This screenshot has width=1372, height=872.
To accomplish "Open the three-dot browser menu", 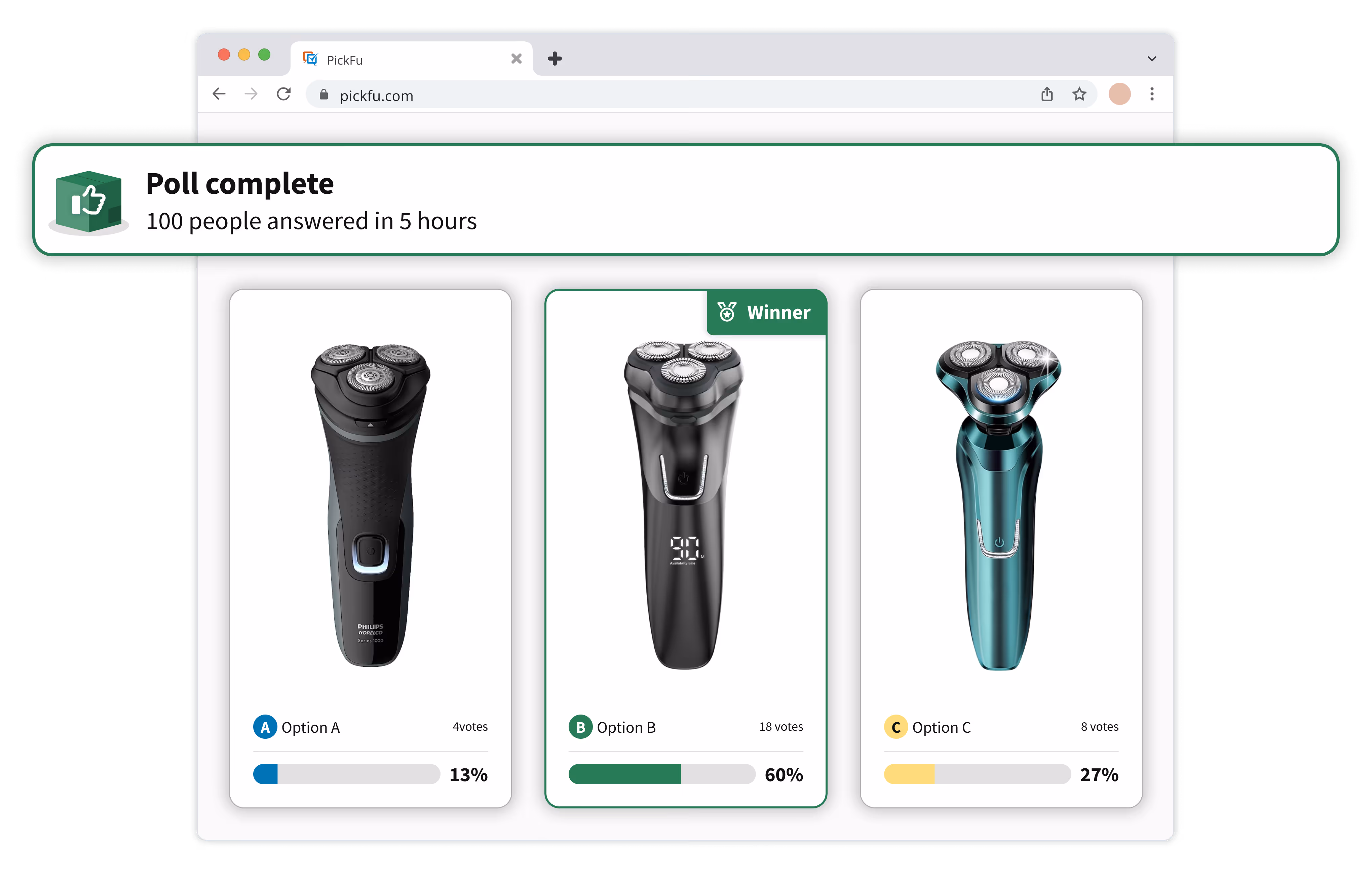I will (1151, 94).
